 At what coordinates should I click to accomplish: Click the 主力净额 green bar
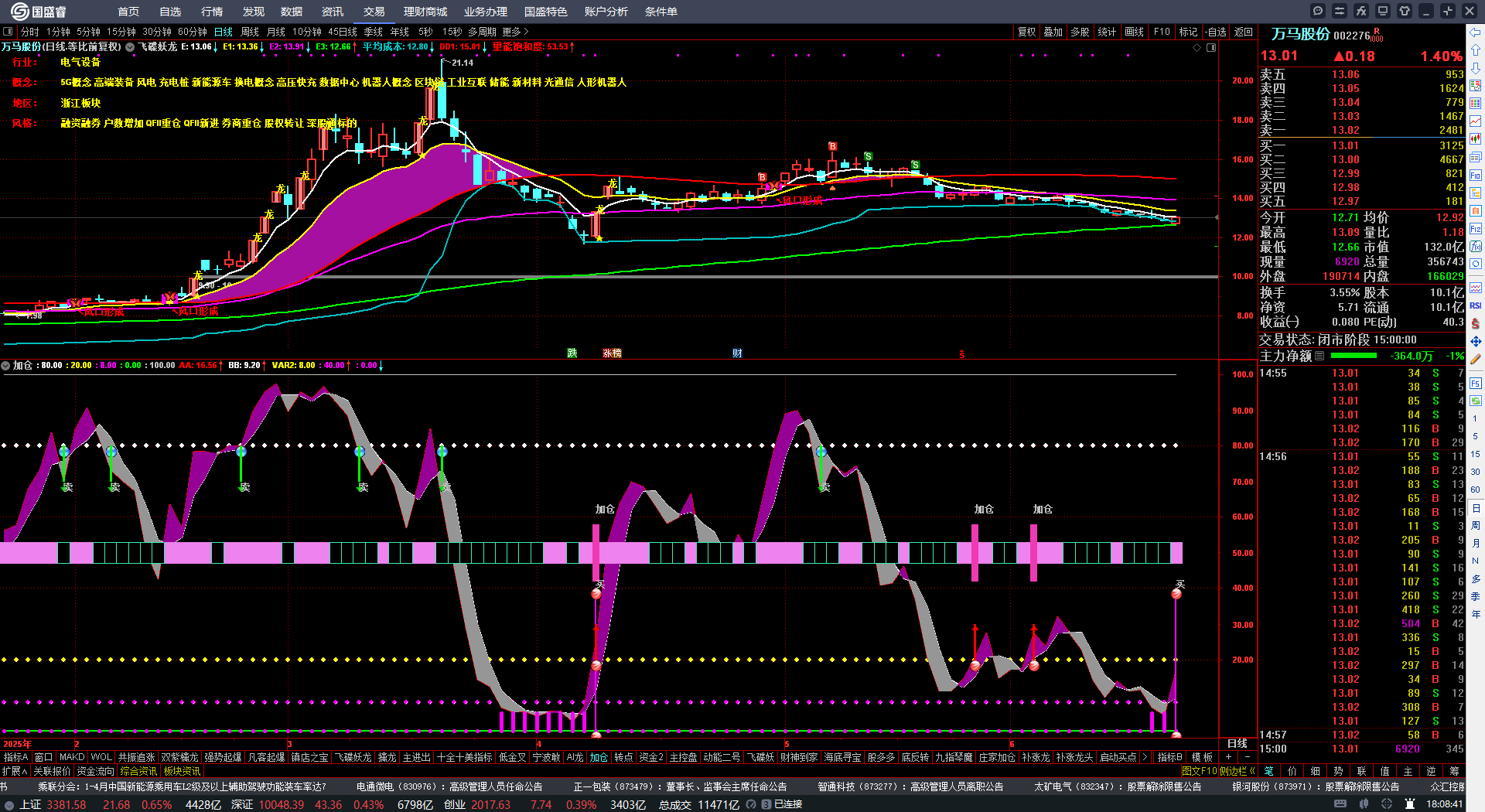pos(1354,356)
